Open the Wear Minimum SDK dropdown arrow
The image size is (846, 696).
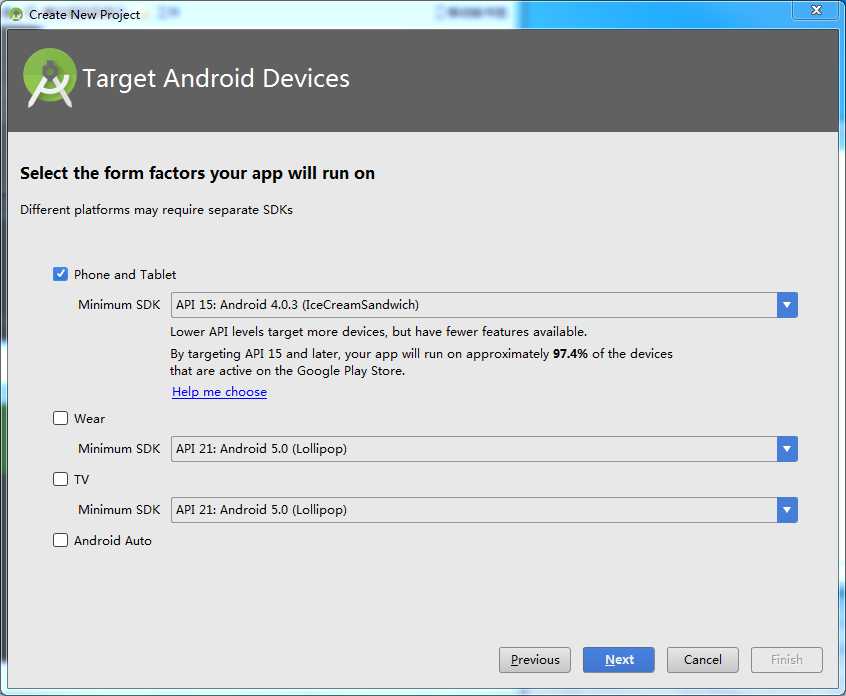pos(787,449)
